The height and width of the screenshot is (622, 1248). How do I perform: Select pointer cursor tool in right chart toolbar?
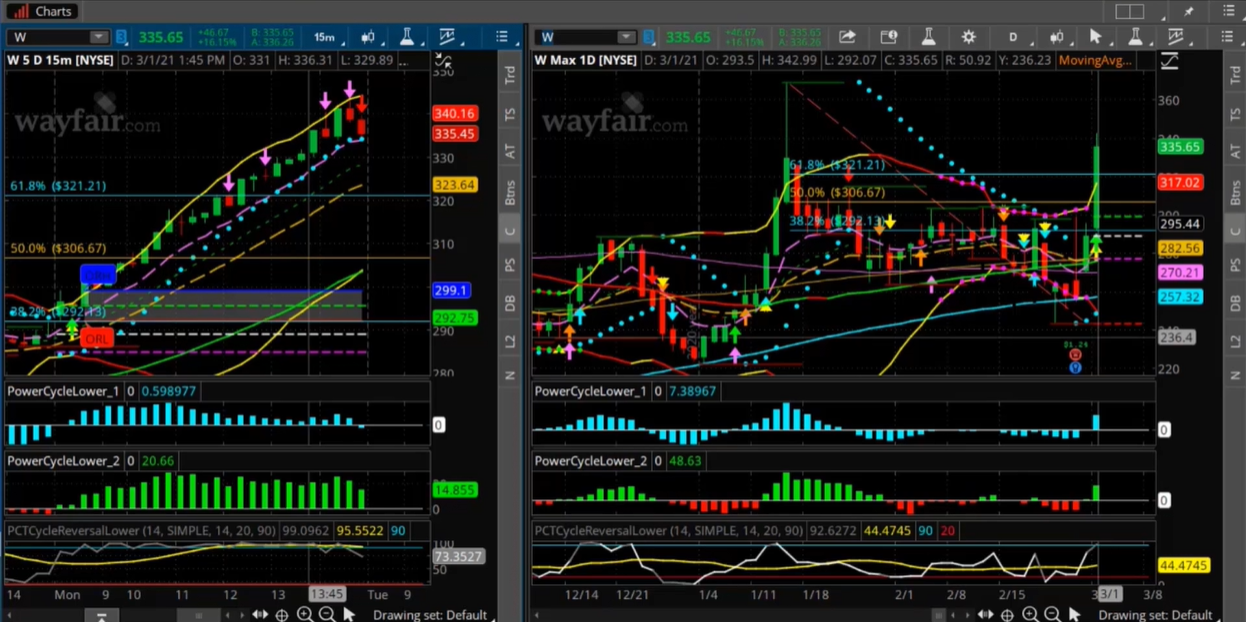[1095, 37]
